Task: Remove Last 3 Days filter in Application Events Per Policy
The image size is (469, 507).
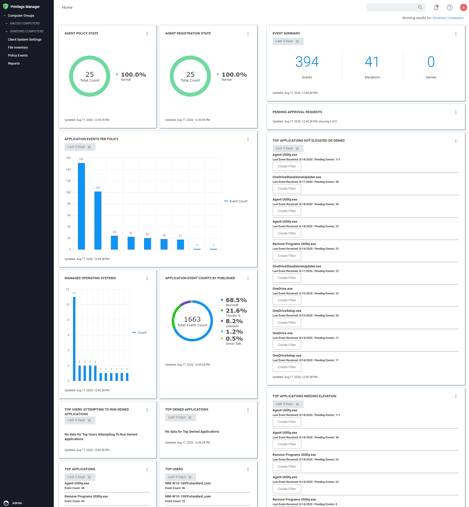Action: click(x=89, y=147)
